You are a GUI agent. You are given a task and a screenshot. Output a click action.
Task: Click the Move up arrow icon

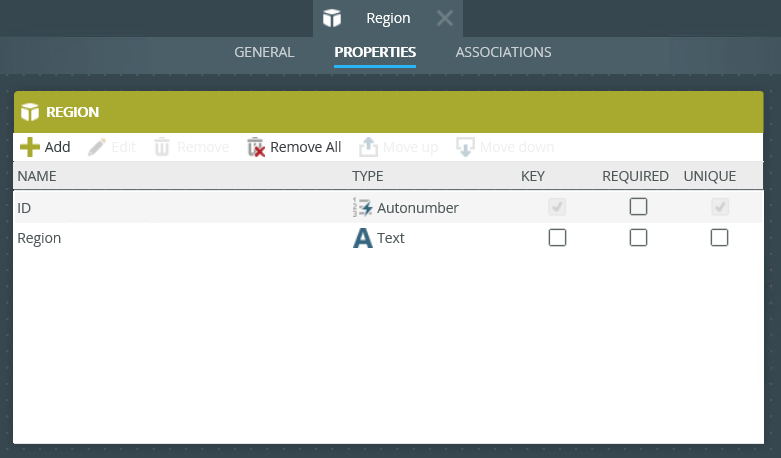368,147
